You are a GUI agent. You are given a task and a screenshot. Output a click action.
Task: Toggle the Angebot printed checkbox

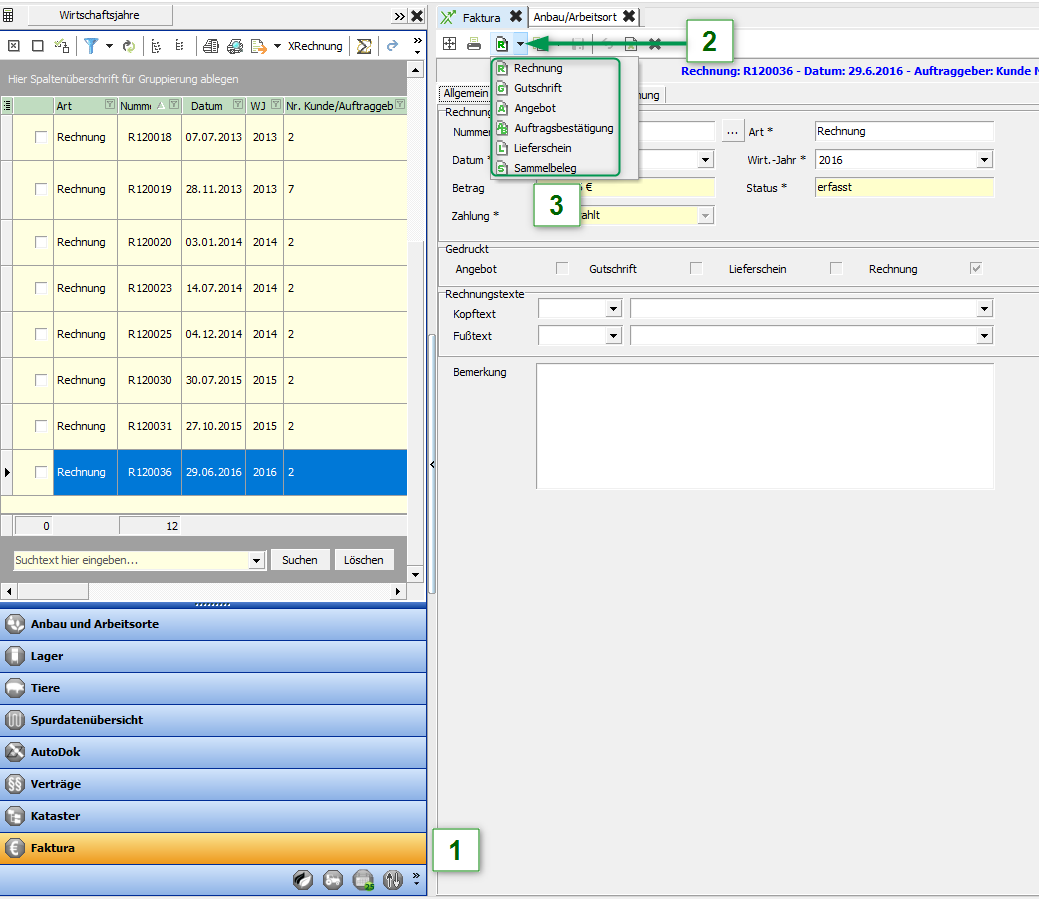tap(562, 268)
